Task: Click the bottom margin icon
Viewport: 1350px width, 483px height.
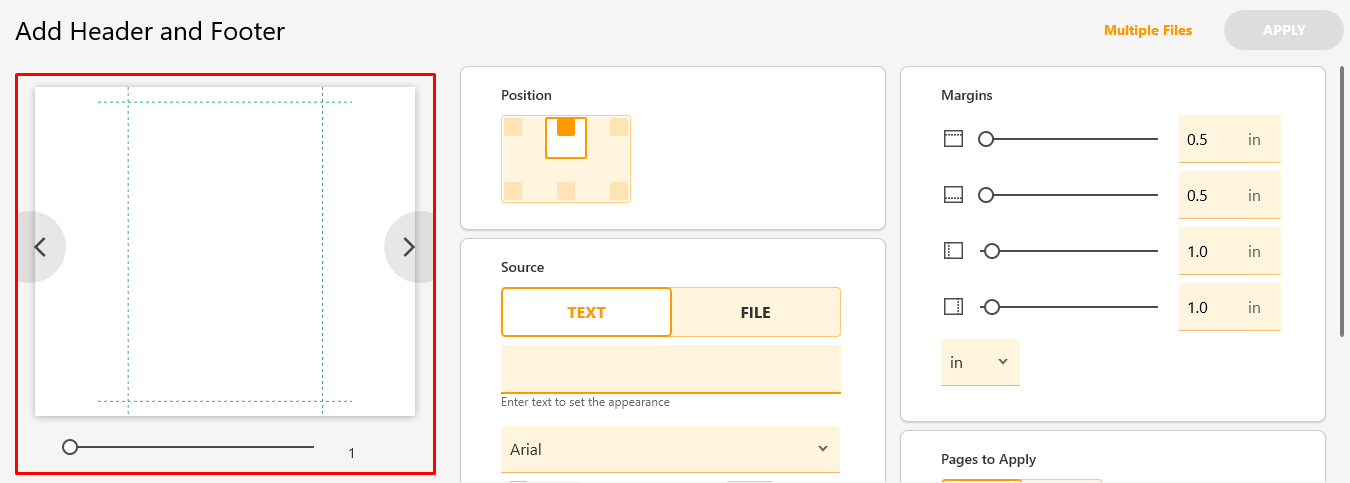Action: [953, 195]
